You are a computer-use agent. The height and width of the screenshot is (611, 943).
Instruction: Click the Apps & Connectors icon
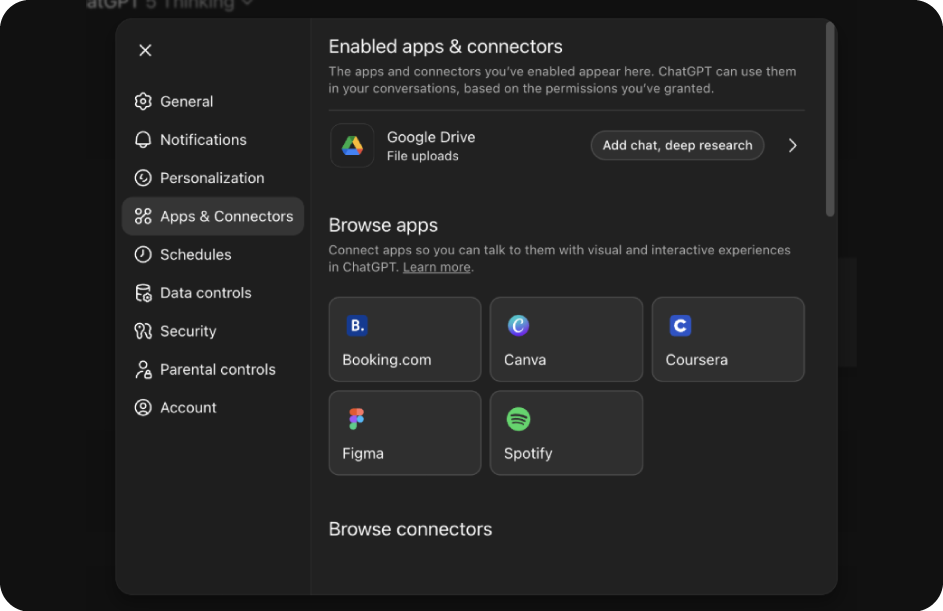pyautogui.click(x=143, y=216)
